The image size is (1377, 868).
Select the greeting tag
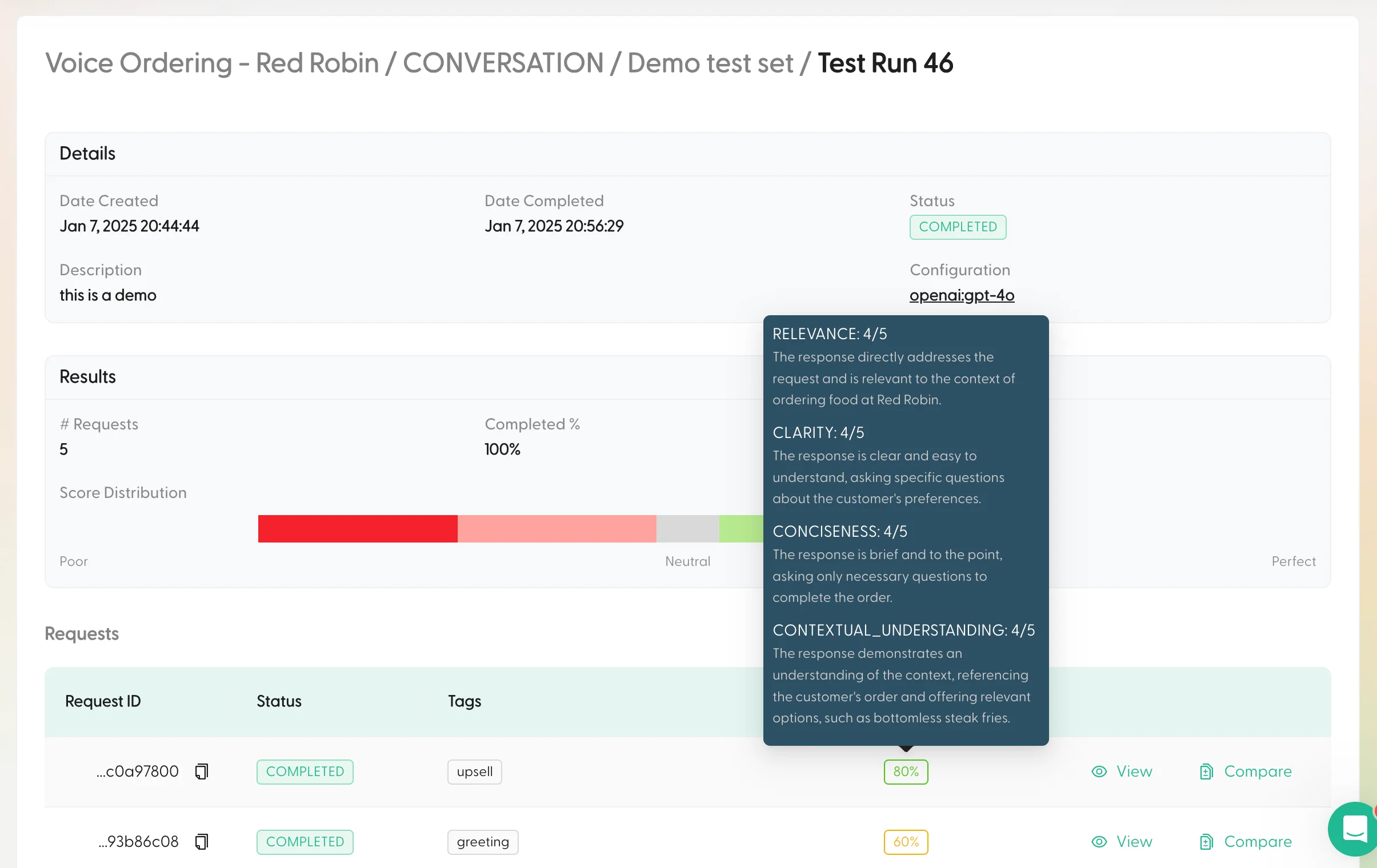click(x=483, y=842)
